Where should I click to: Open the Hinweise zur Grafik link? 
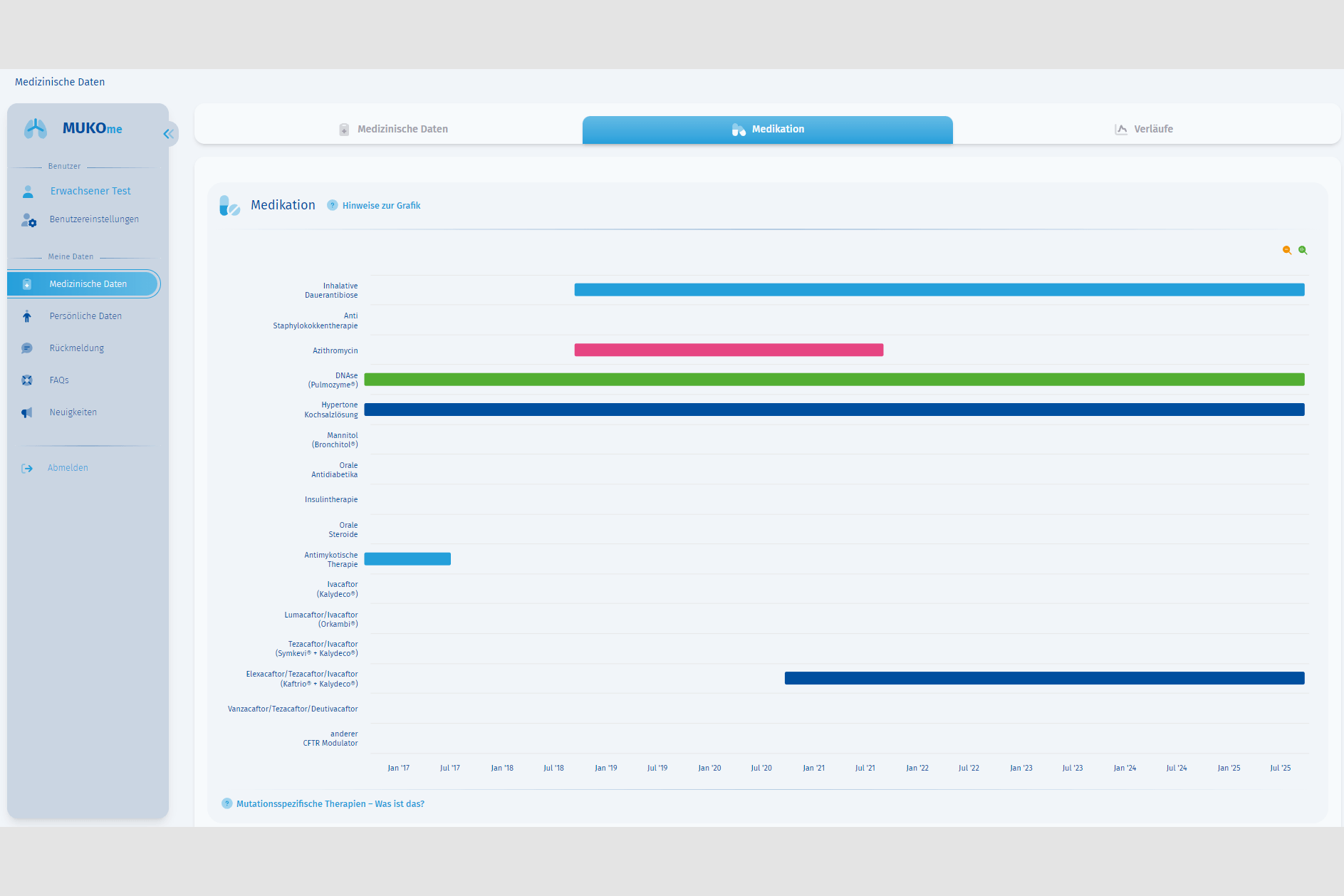click(381, 206)
